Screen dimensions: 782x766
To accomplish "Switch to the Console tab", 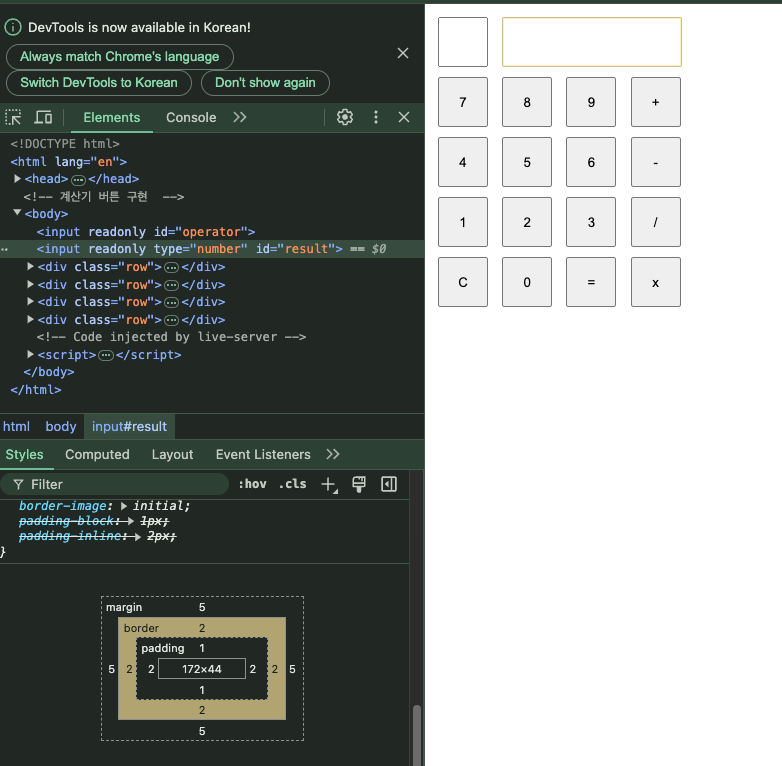I will coord(191,118).
